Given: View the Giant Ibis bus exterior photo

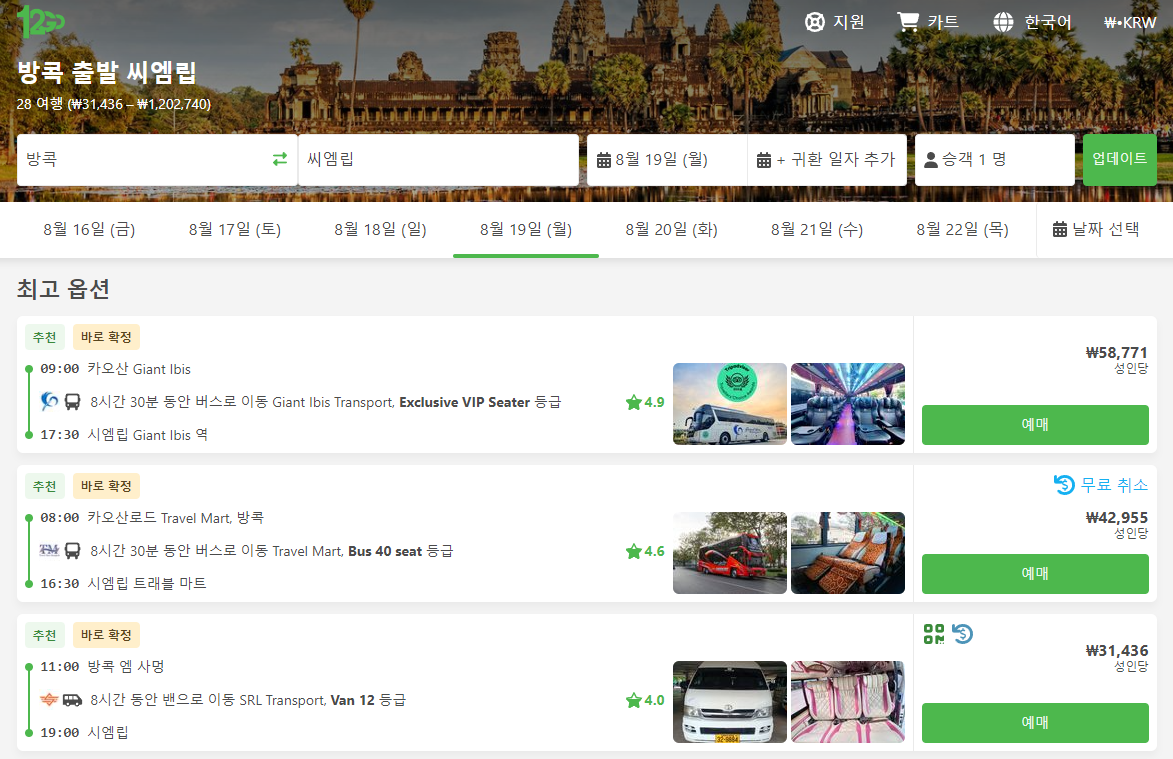Looking at the screenshot, I should [730, 404].
